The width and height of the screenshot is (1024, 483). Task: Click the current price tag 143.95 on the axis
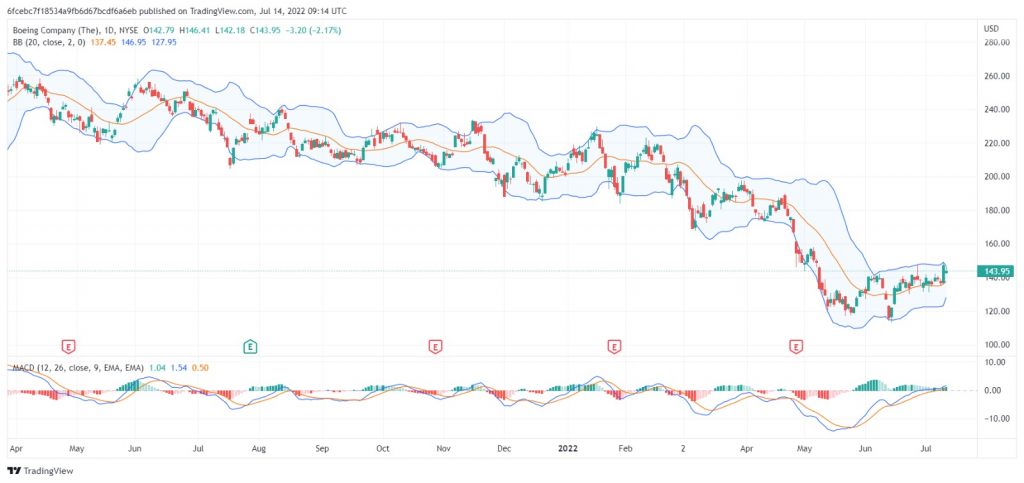(x=994, y=271)
